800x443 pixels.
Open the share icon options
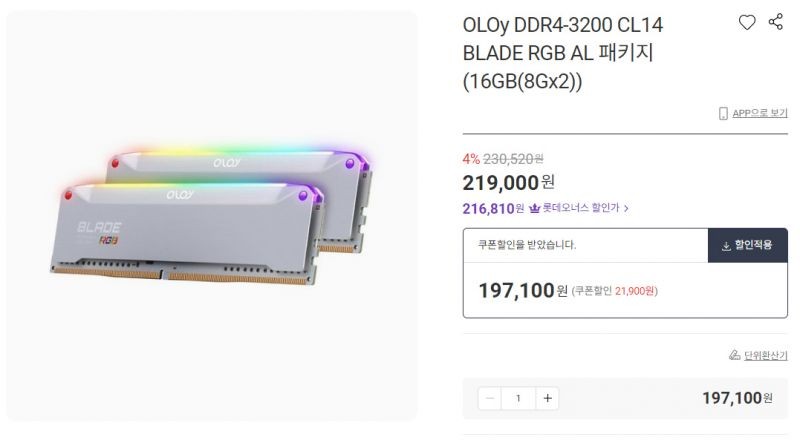point(776,22)
